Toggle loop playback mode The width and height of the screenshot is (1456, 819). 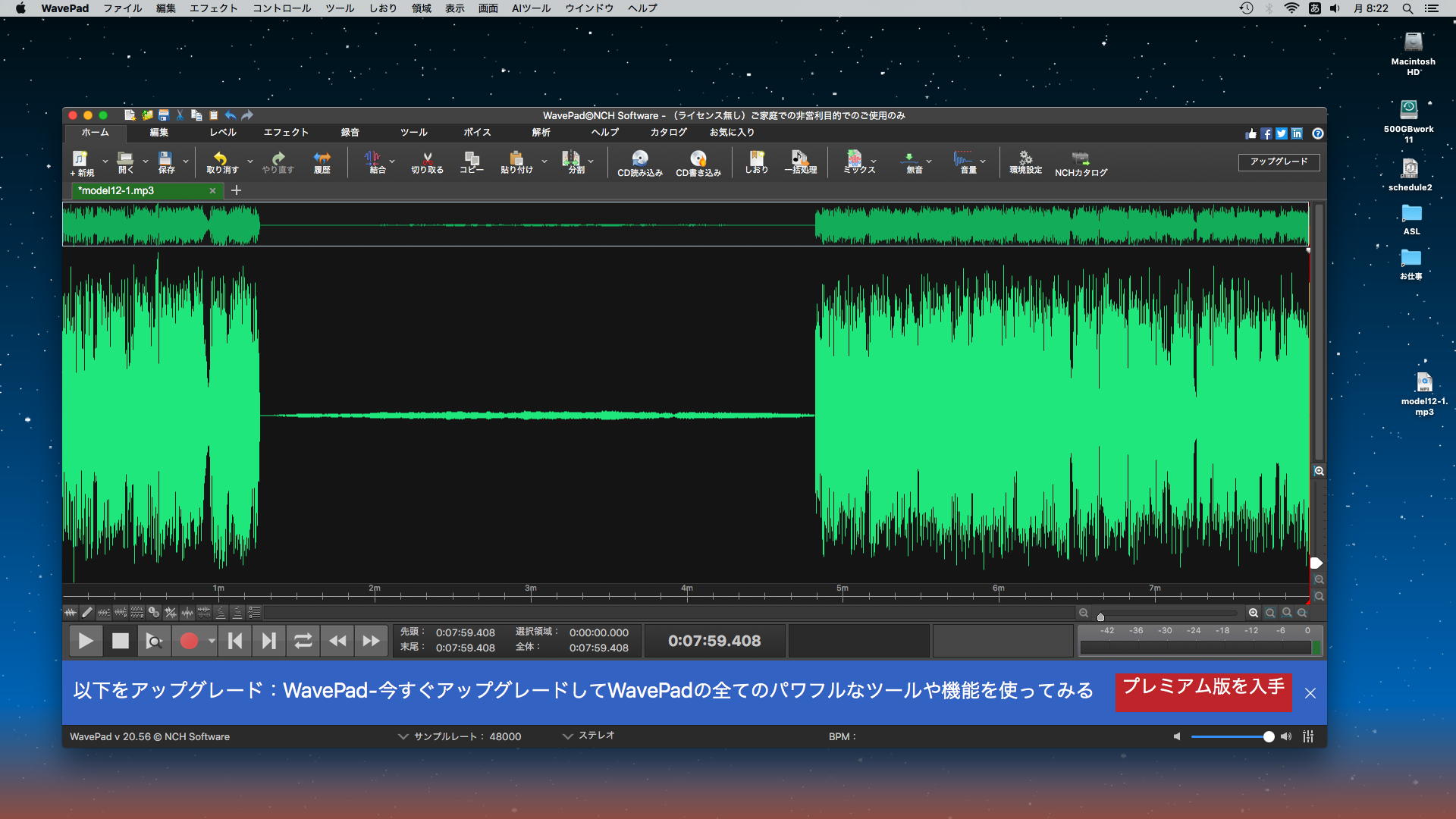(303, 641)
